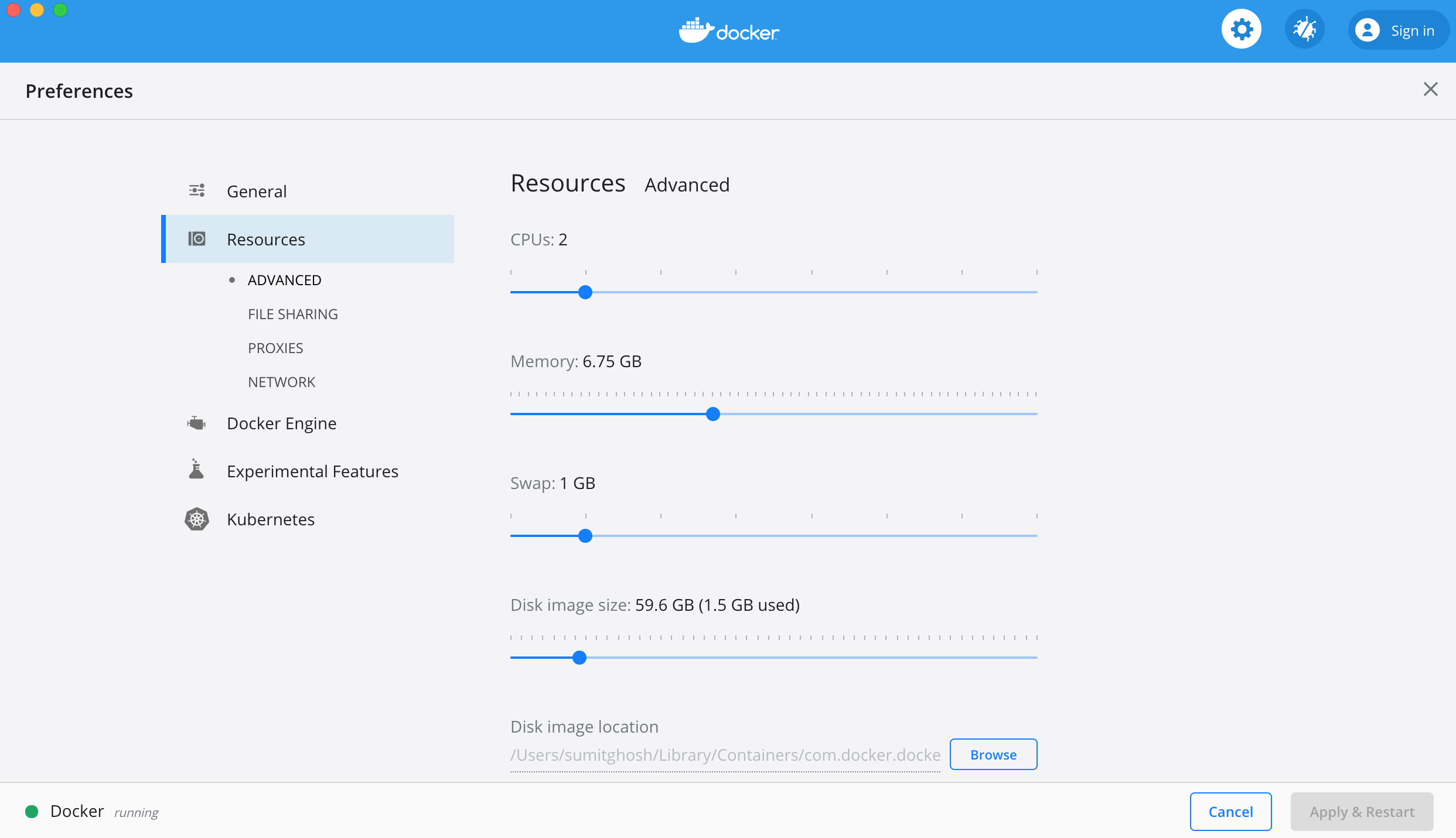Click the disk image location path field
Image resolution: width=1456 pixels, height=838 pixels.
click(x=725, y=755)
